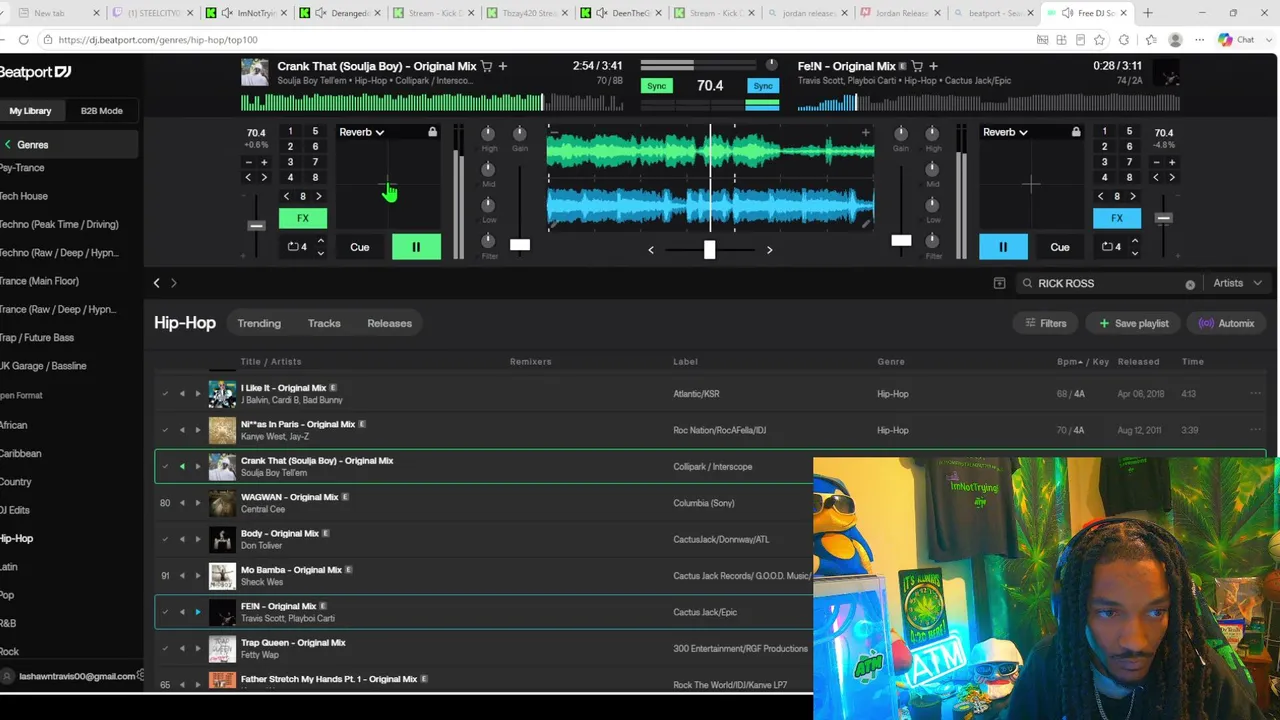Switch to B2B Mode
Viewport: 1280px width, 720px height.
(x=102, y=111)
